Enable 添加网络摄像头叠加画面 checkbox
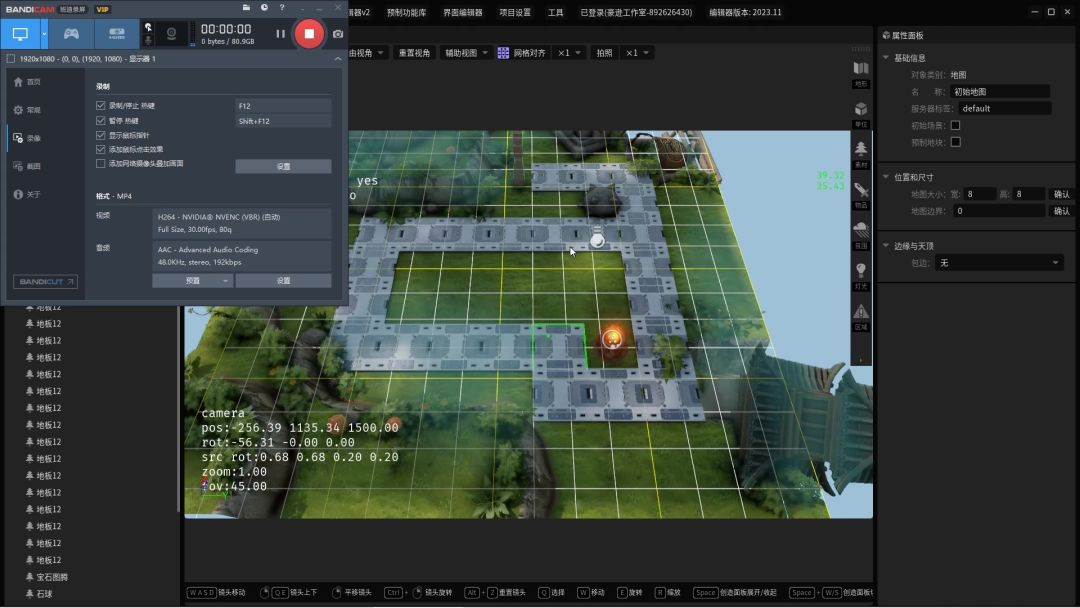The width and height of the screenshot is (1080, 608). click(x=100, y=163)
